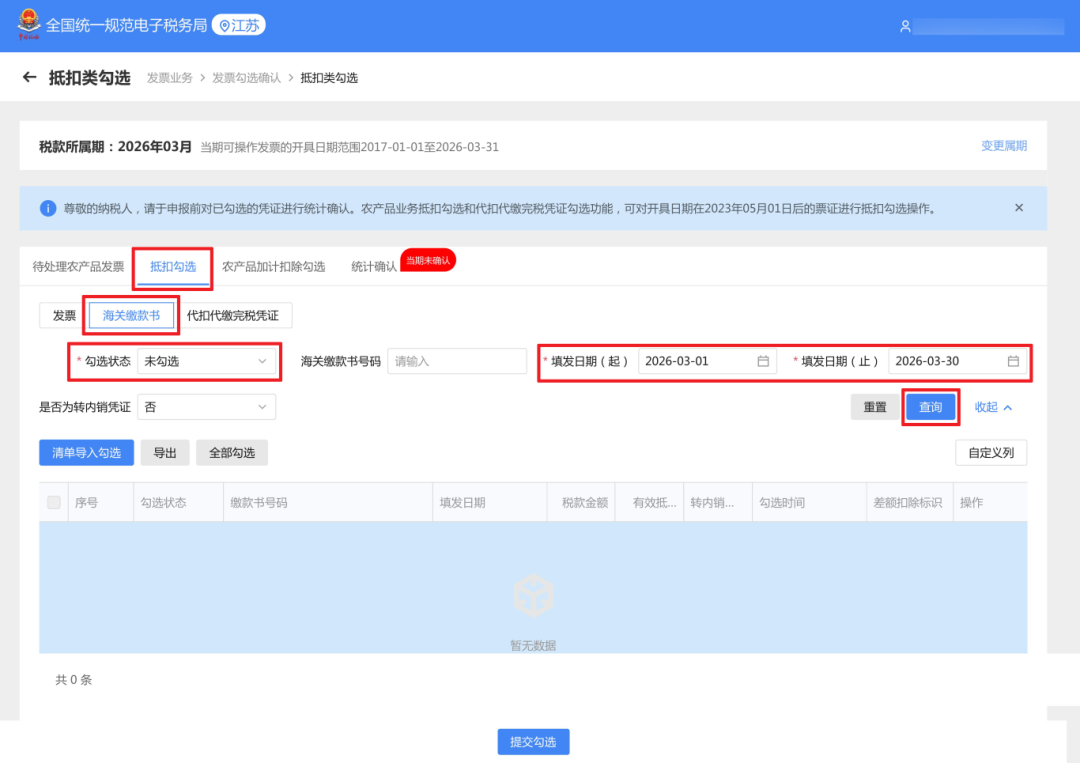Click the user profile icon

[x=905, y=26]
